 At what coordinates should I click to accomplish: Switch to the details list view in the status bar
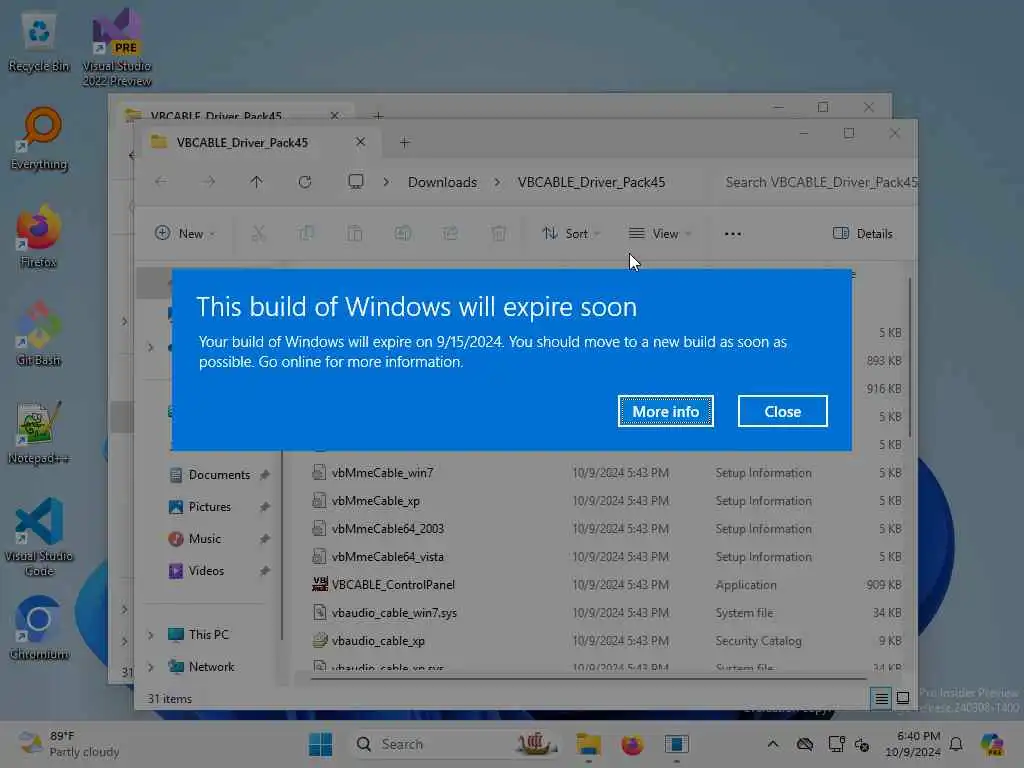click(x=881, y=698)
